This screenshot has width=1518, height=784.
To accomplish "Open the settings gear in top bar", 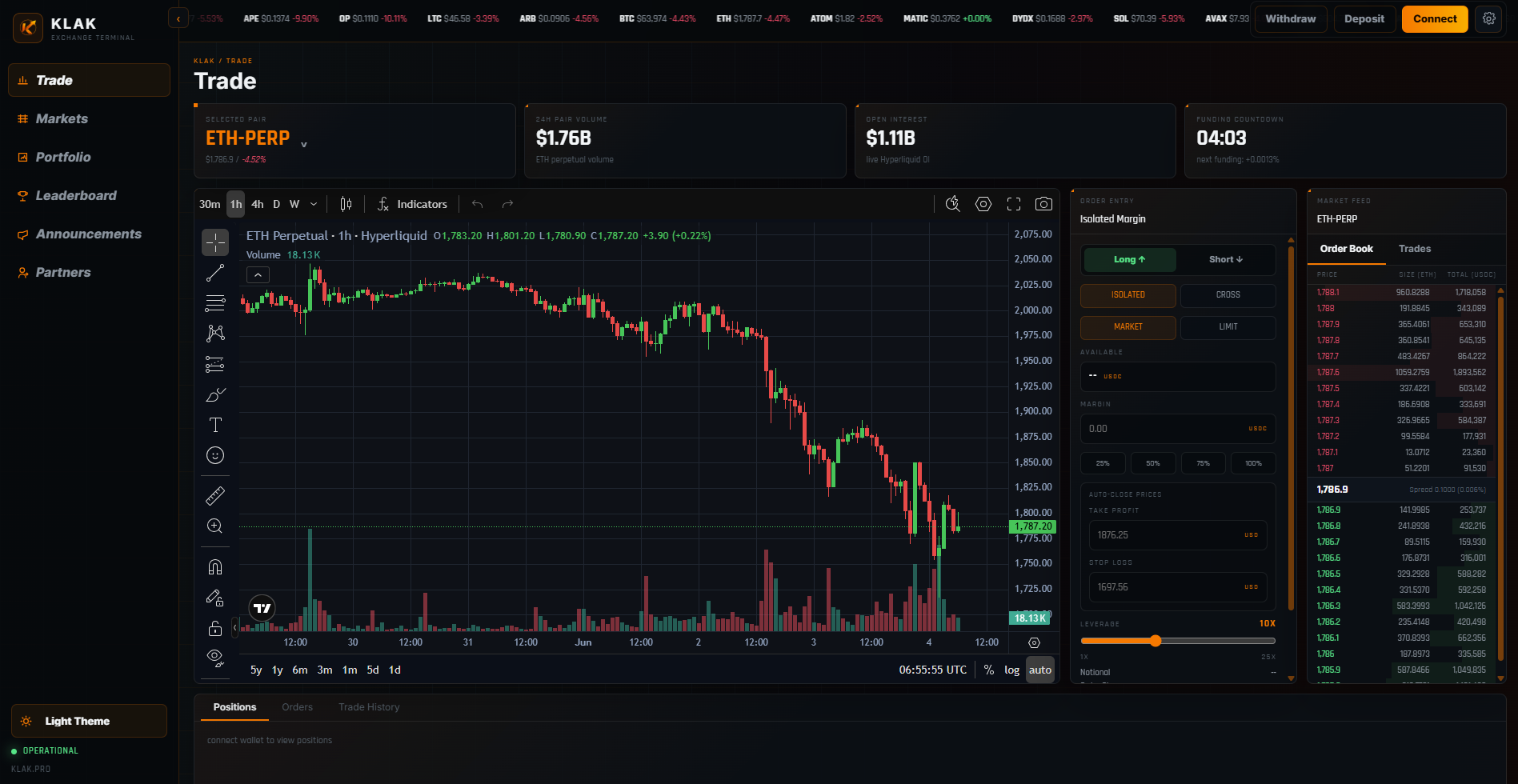I will click(x=1489, y=18).
